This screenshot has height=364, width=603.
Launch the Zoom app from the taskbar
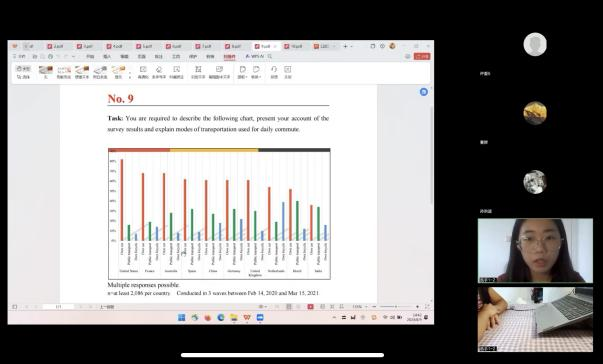260,317
